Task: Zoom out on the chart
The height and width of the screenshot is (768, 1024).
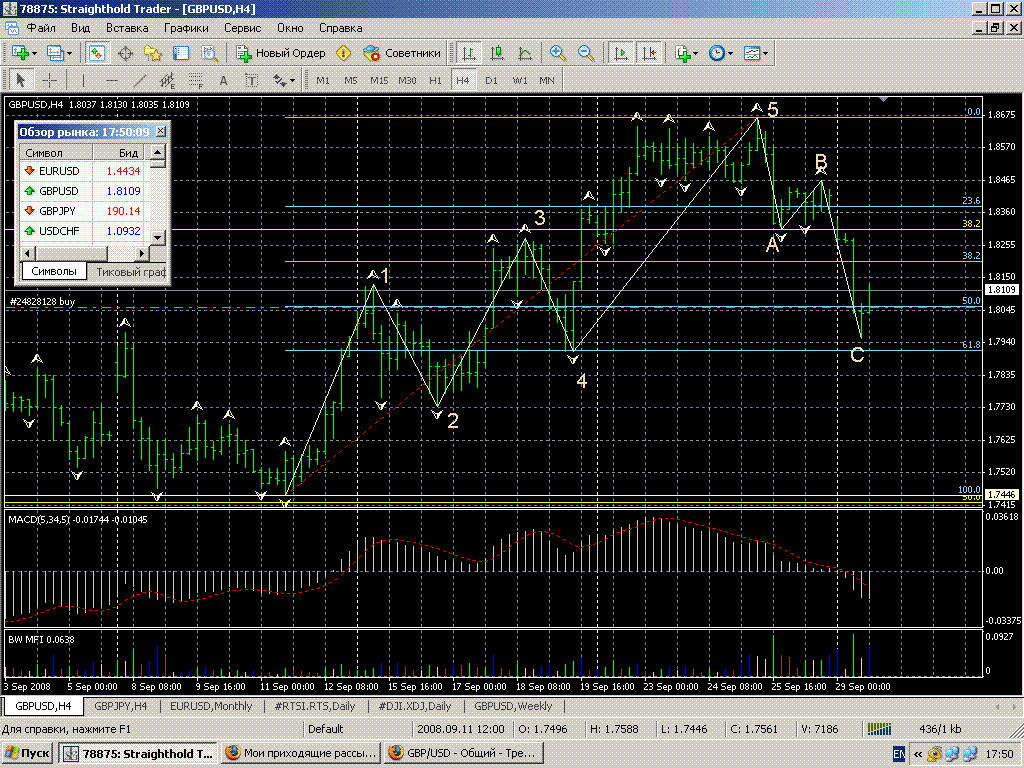Action: (x=586, y=53)
